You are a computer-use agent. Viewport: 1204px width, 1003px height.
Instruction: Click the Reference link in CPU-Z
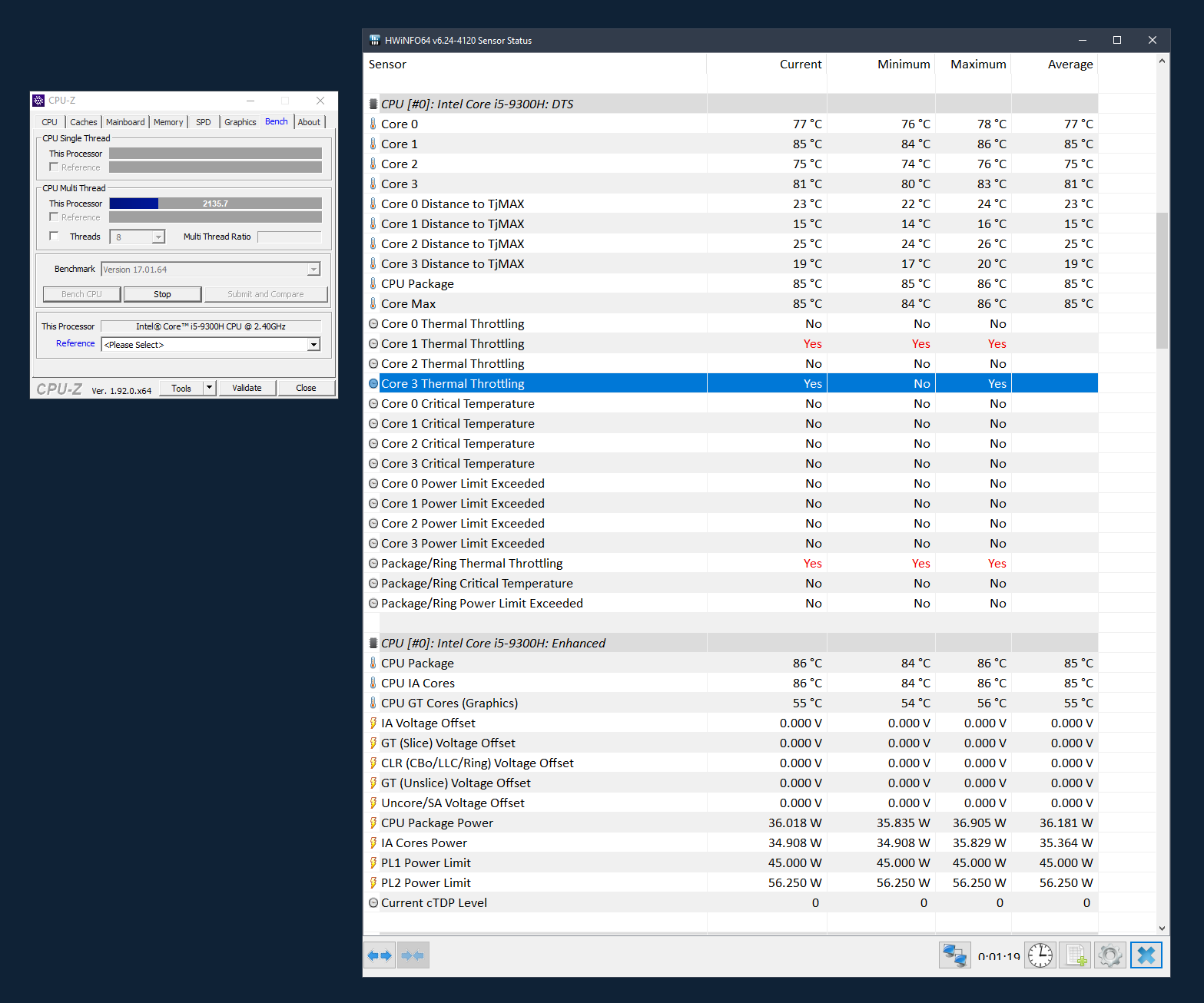[x=75, y=343]
